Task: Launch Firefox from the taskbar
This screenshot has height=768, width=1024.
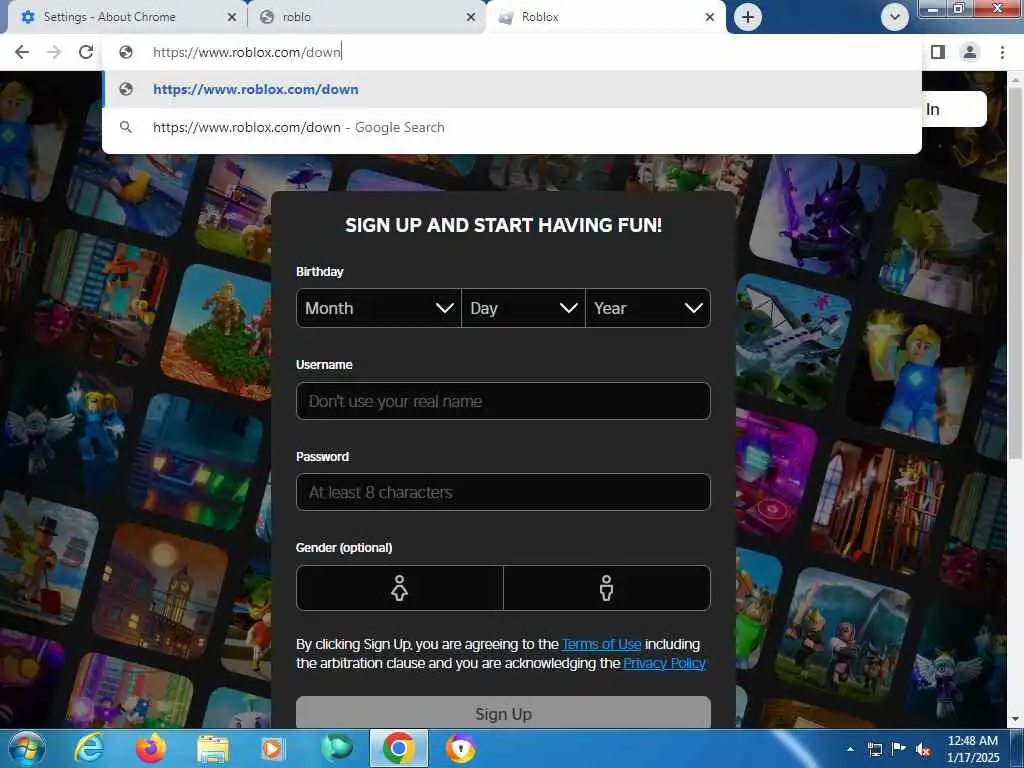Action: (151, 749)
